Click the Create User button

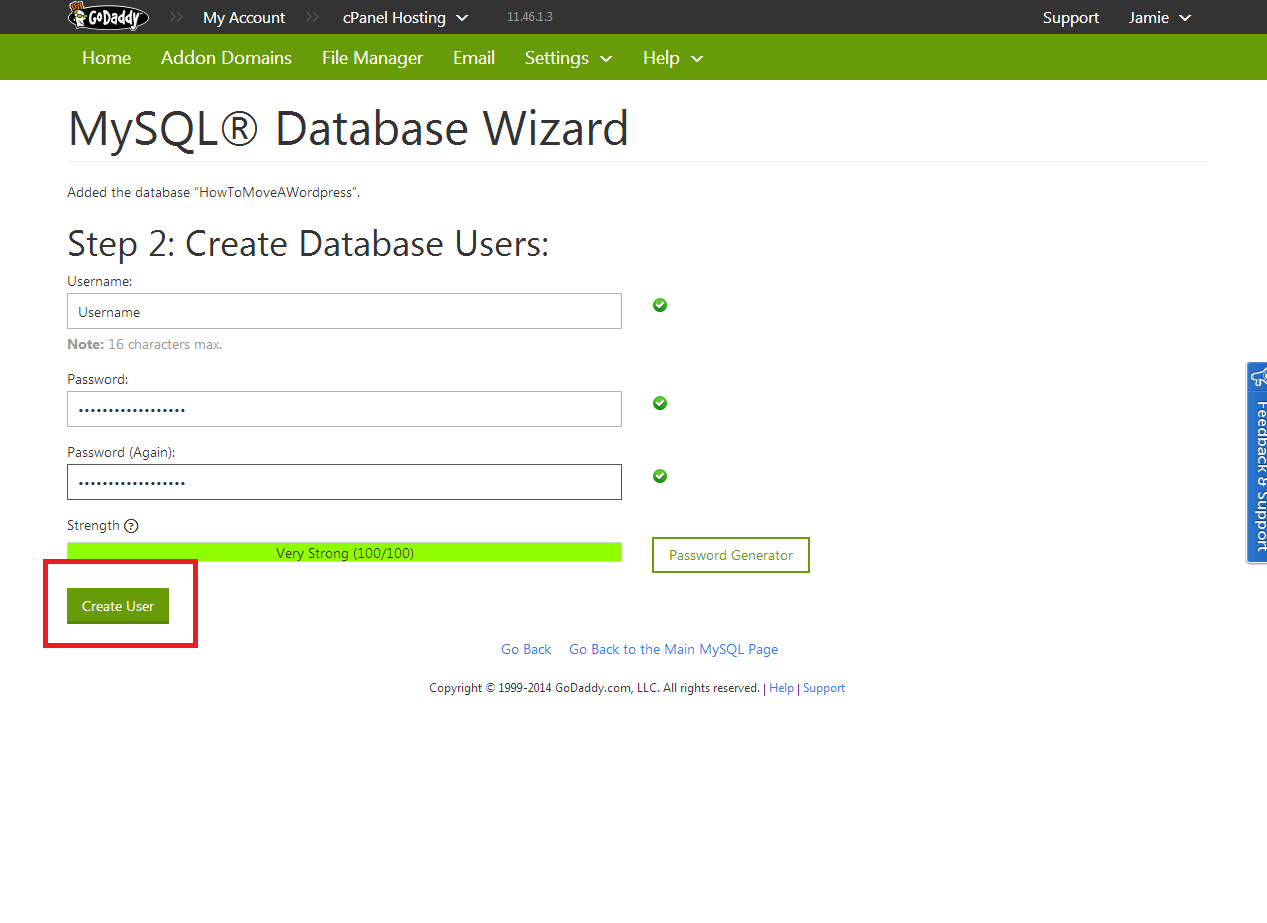118,606
